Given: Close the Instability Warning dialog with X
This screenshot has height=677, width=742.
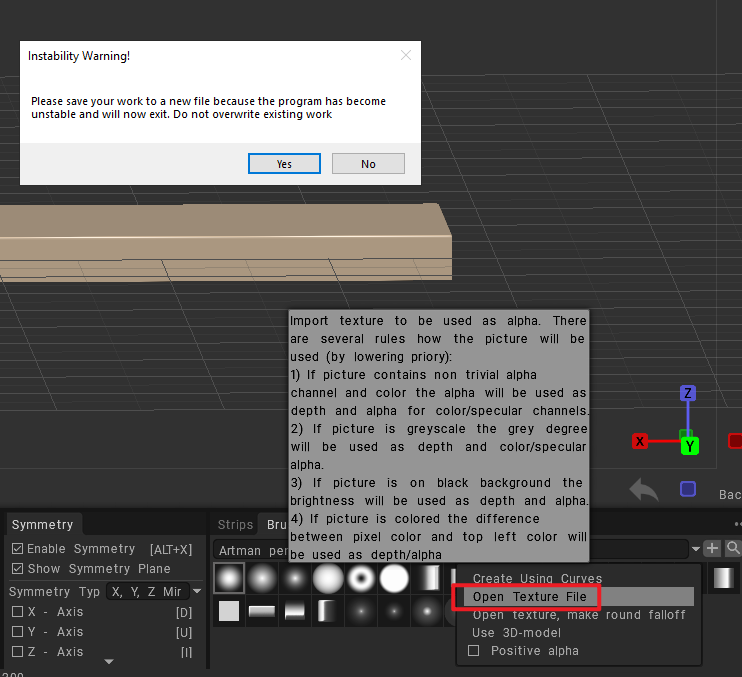Looking at the screenshot, I should pos(405,56).
